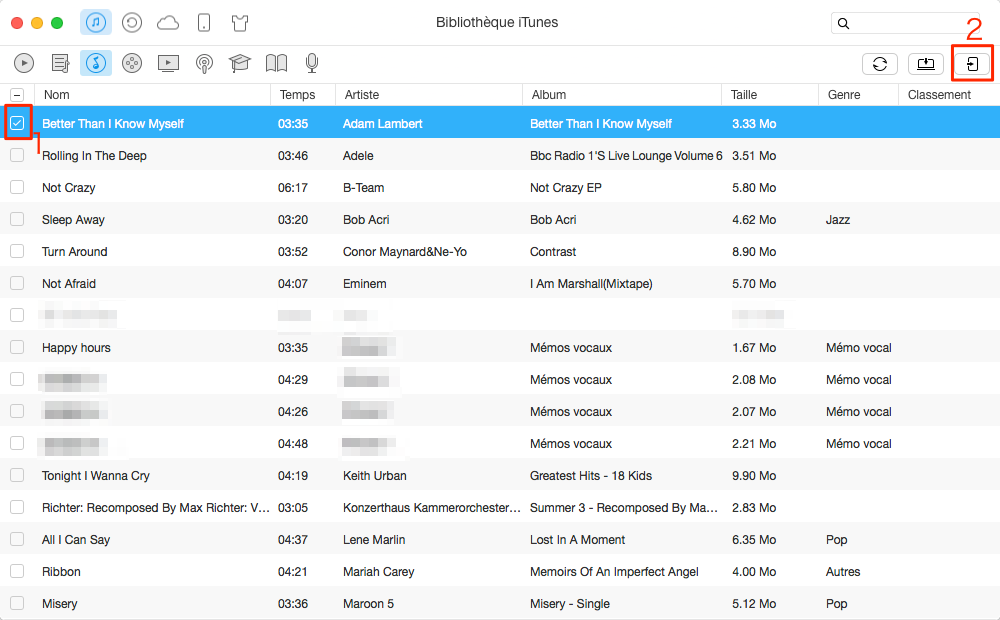Screen dimensions: 1000x620
Task: Open the iTunes U graduation cap icon
Action: 240,63
